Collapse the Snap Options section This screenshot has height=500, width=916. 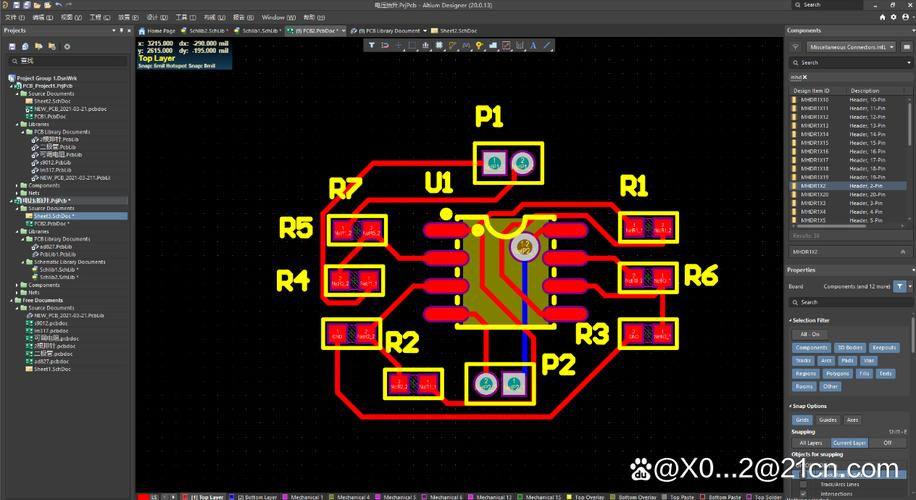point(790,406)
